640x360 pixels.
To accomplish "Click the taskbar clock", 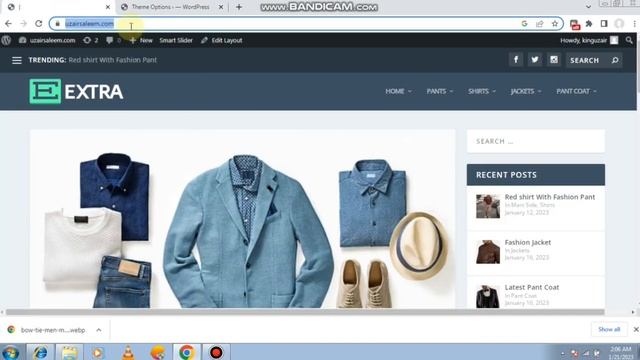I will (621, 352).
